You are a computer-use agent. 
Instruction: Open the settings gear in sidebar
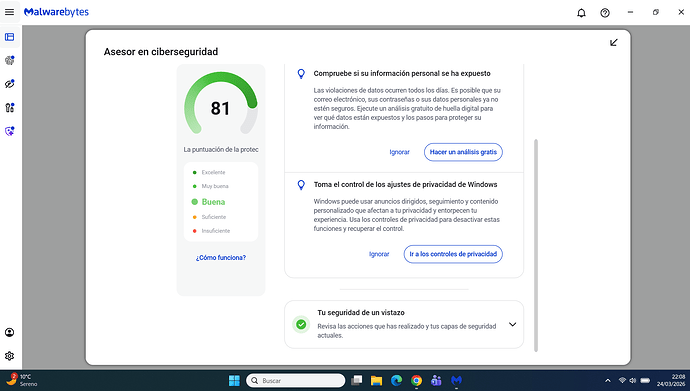9,356
